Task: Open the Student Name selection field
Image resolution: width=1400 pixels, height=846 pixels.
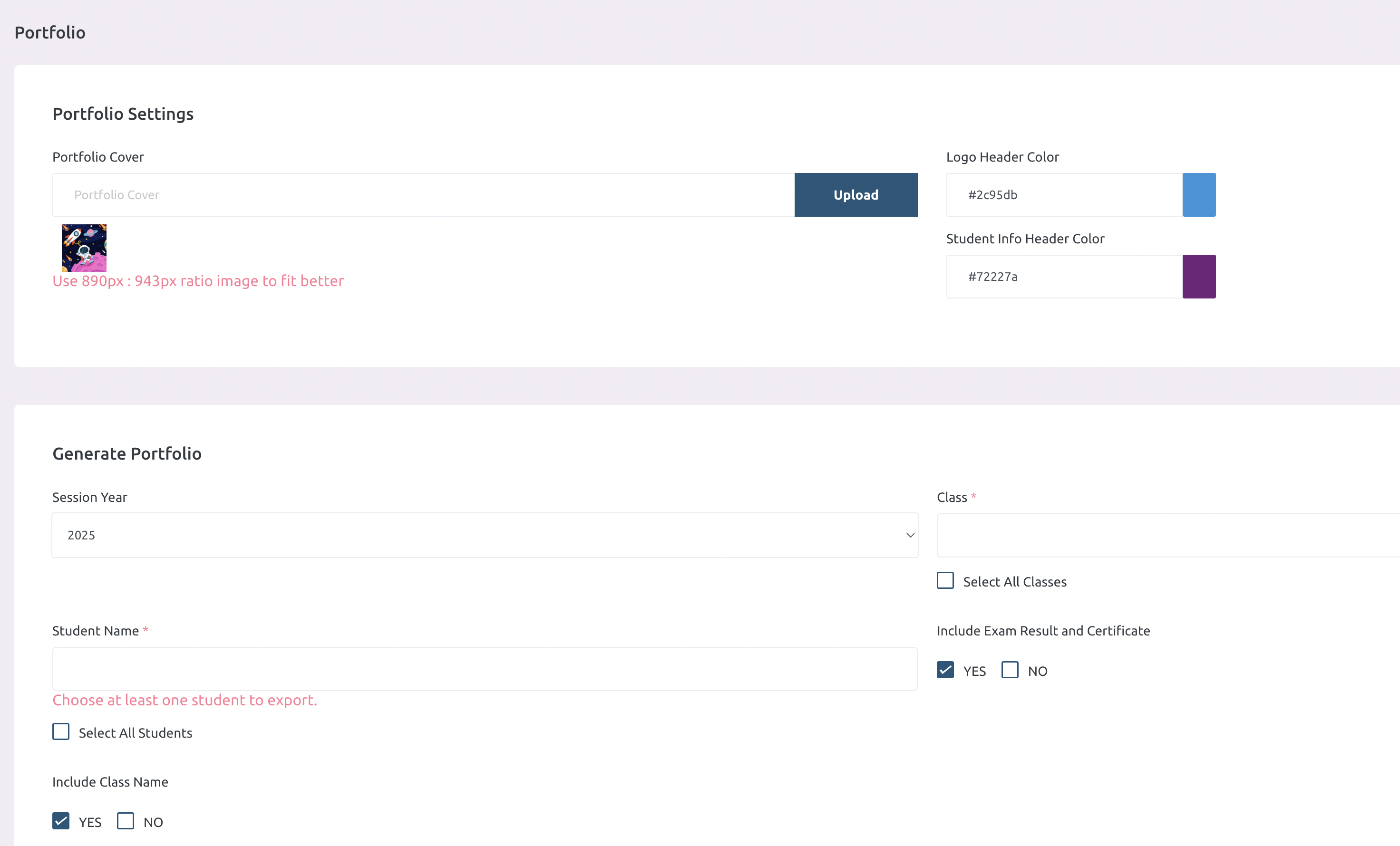Action: (x=484, y=668)
